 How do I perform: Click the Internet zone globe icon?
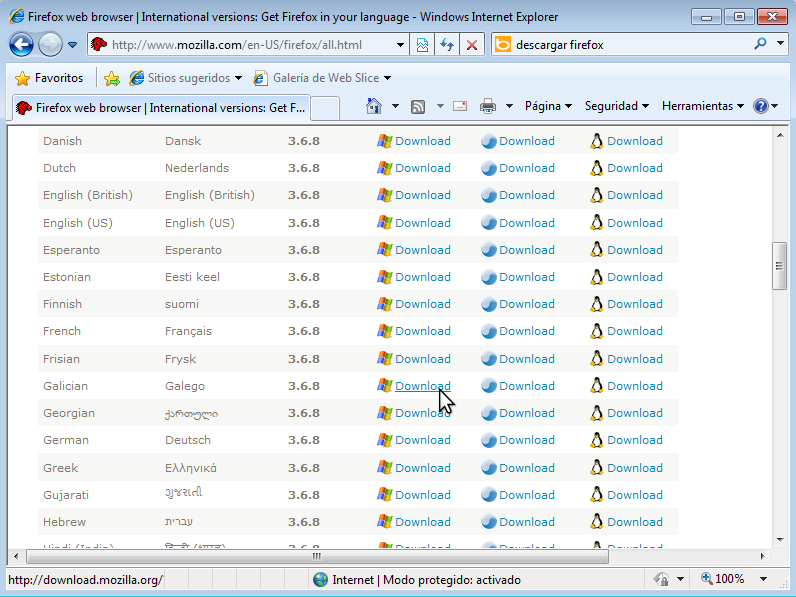320,580
